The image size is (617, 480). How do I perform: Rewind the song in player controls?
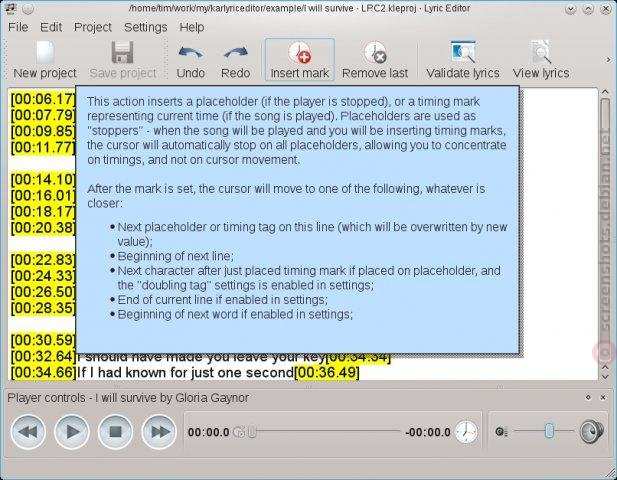point(28,432)
